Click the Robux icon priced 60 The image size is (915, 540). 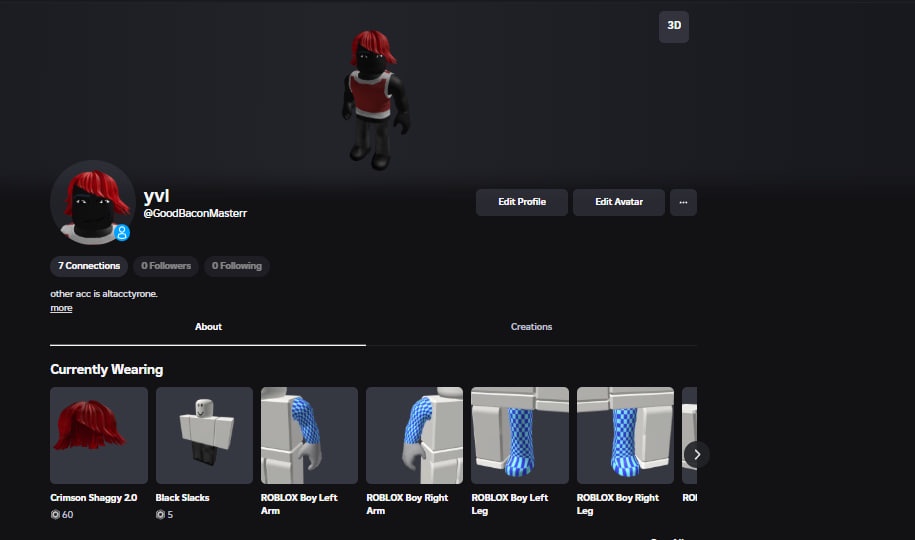coord(55,514)
